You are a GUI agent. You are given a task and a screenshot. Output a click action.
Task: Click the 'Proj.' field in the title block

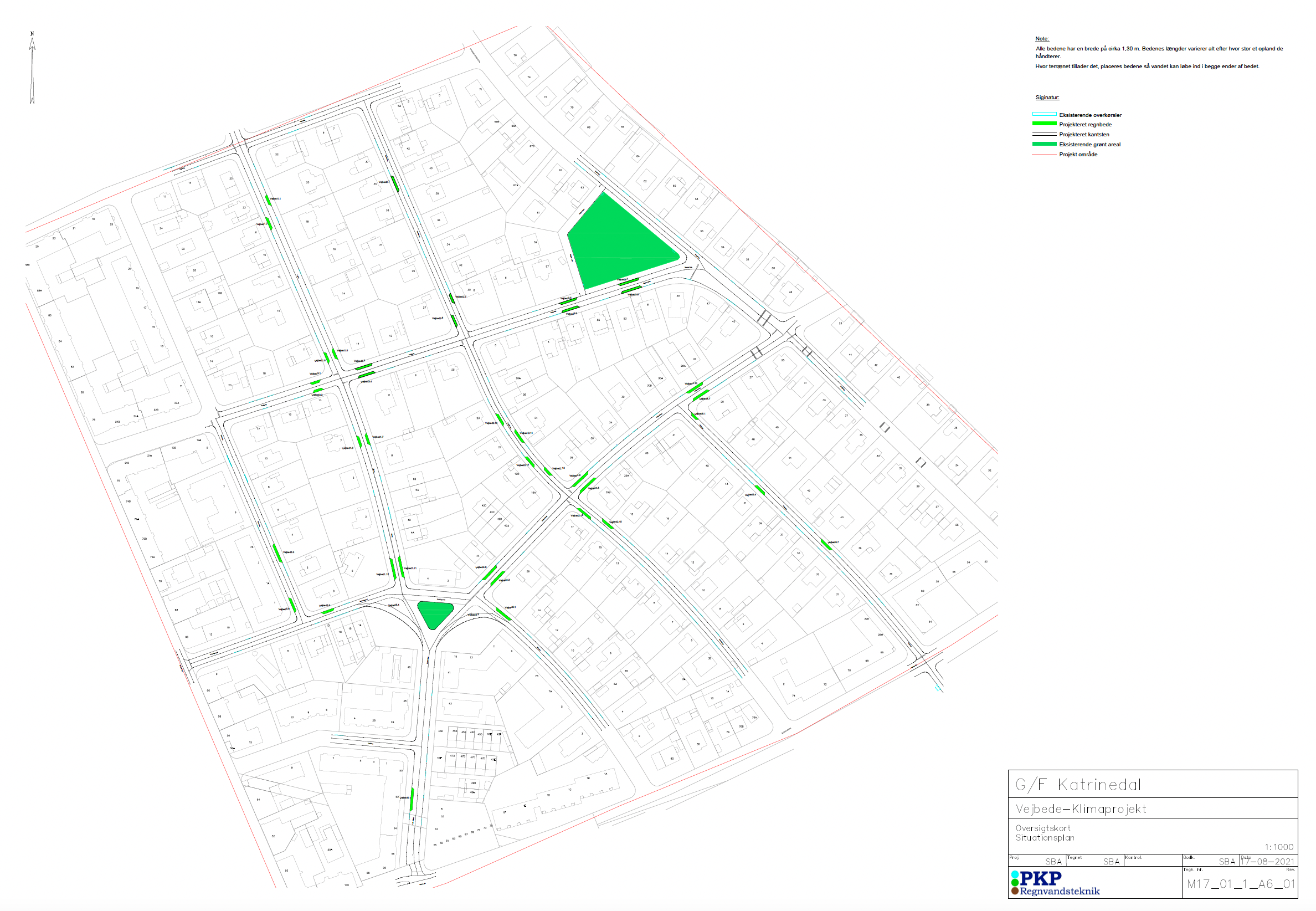point(1037,860)
